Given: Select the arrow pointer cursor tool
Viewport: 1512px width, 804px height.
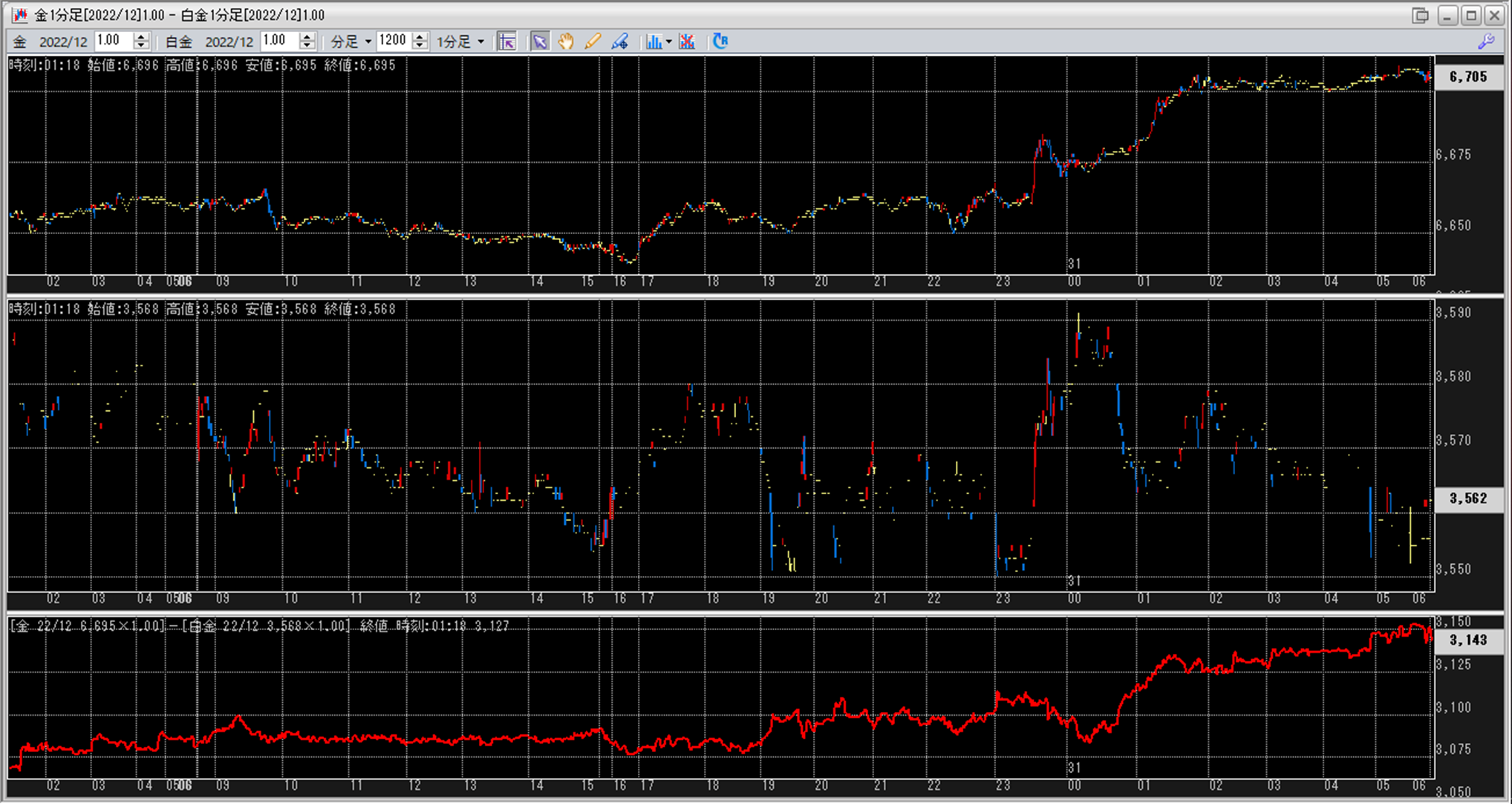Looking at the screenshot, I should [540, 42].
